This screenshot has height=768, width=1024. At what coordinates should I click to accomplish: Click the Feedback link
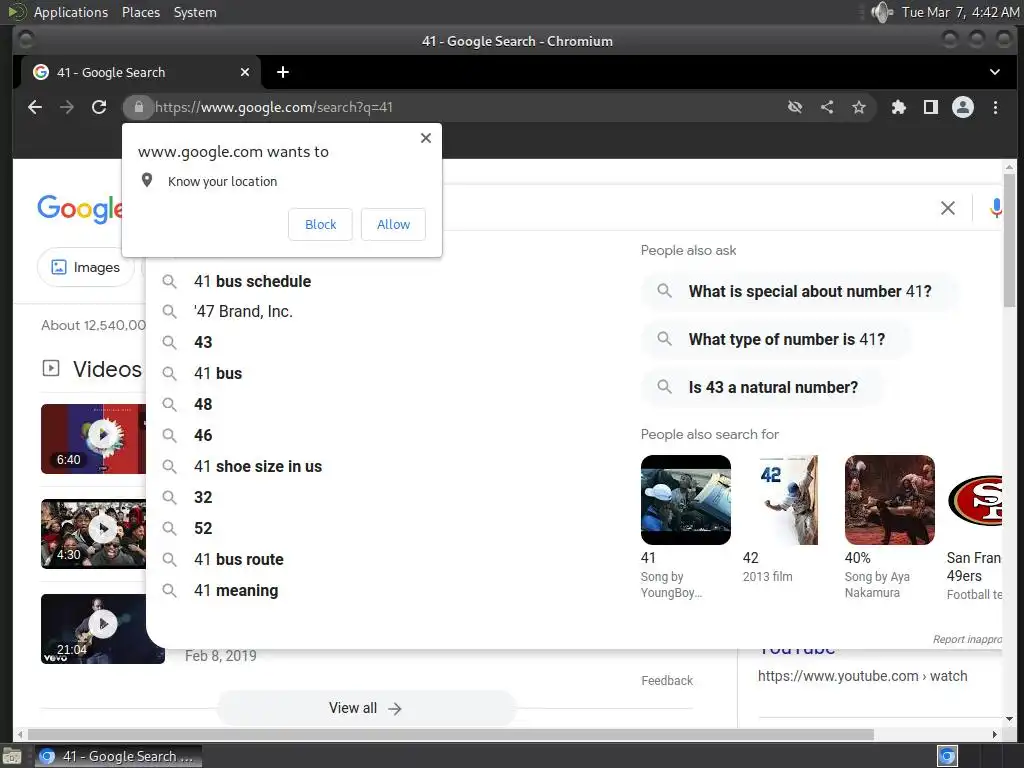tap(667, 680)
